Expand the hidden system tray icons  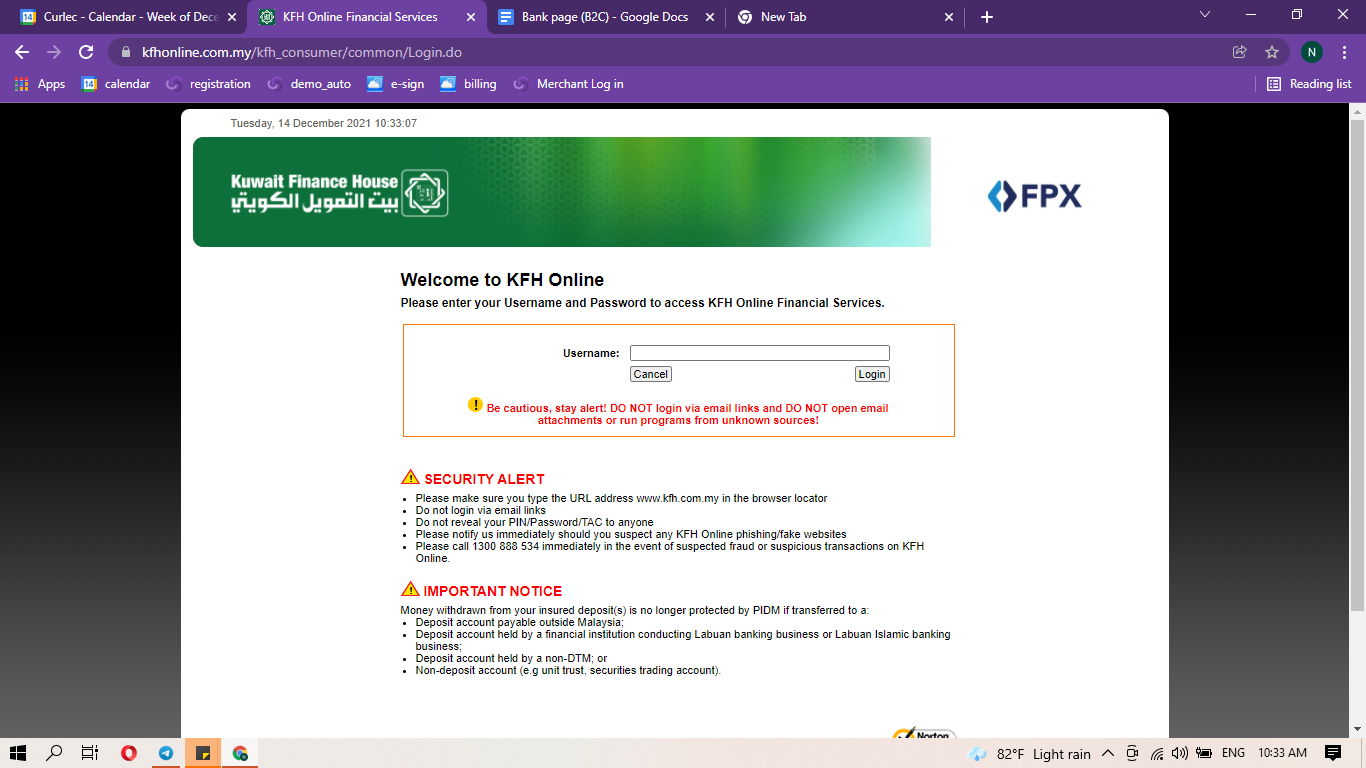[1108, 753]
